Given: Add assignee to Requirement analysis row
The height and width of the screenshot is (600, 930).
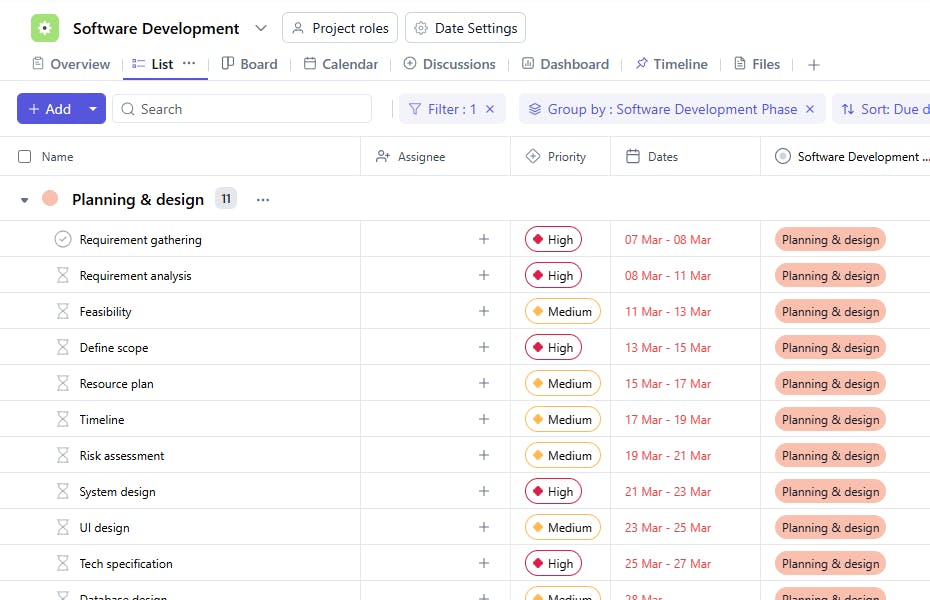Looking at the screenshot, I should 484,276.
